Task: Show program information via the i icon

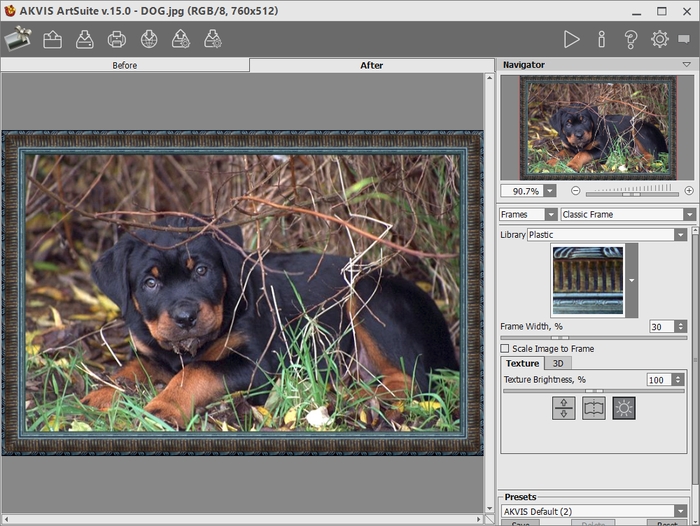Action: click(x=602, y=39)
